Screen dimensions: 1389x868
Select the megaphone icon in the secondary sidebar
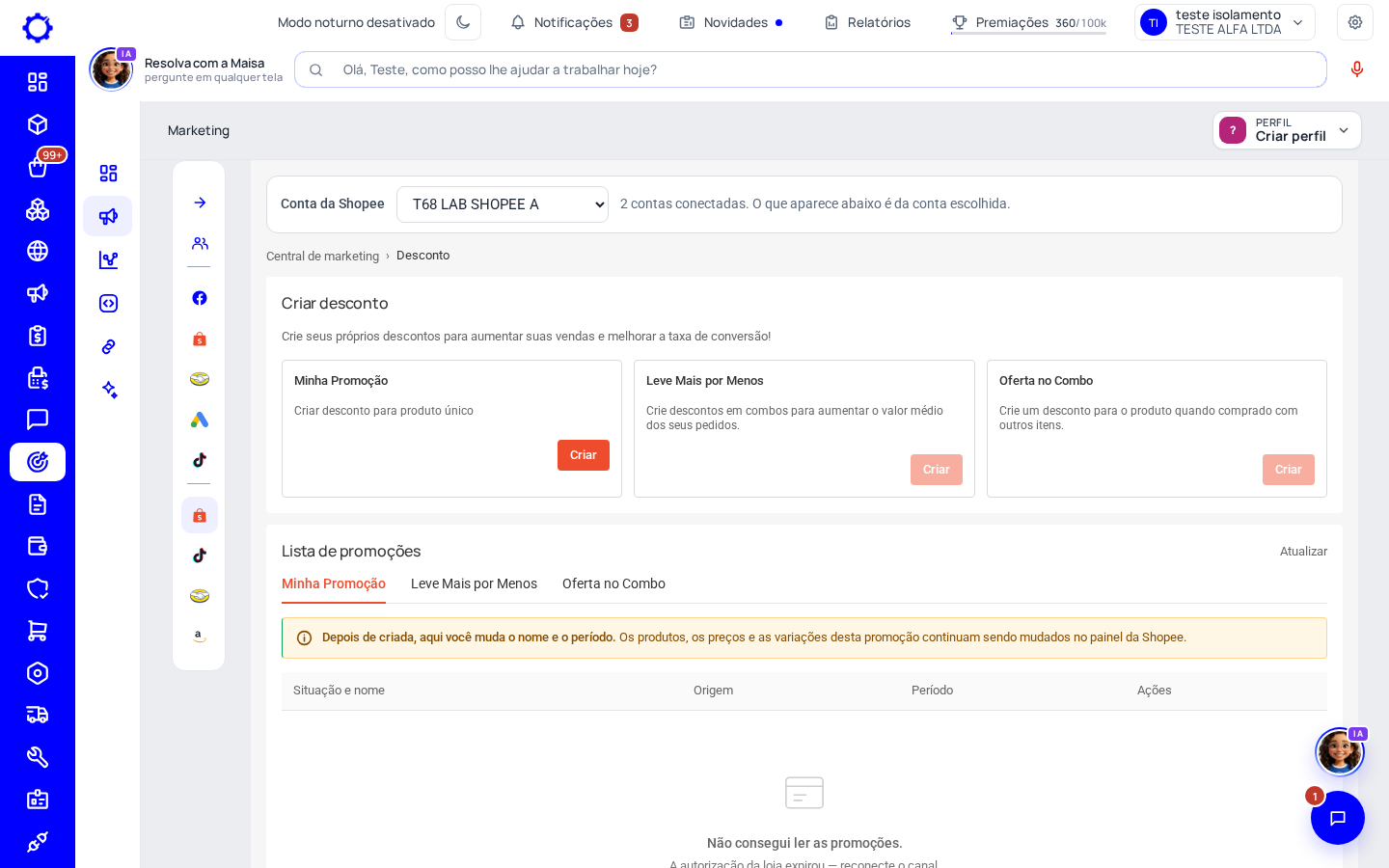pos(108,216)
